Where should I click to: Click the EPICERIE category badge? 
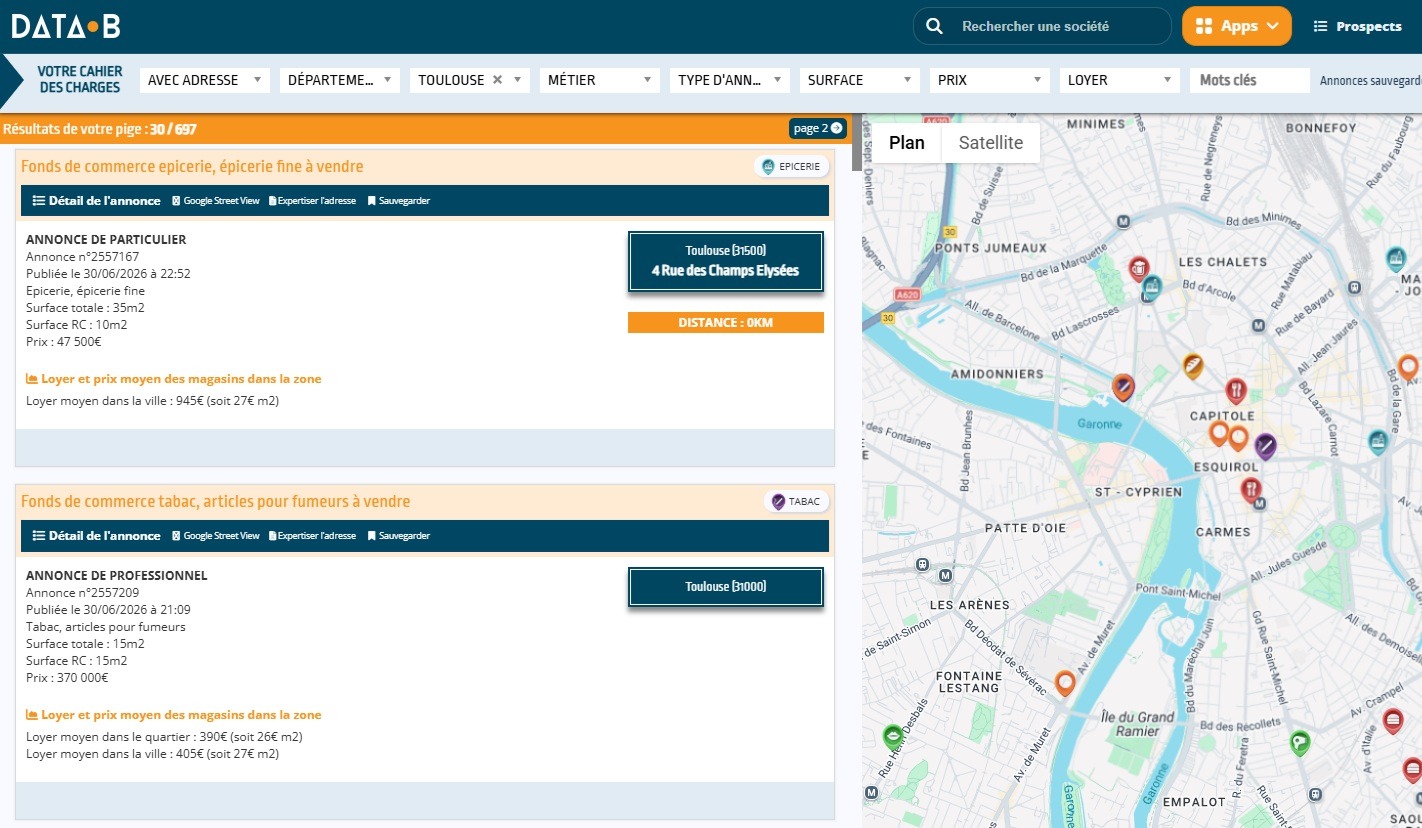tap(791, 167)
